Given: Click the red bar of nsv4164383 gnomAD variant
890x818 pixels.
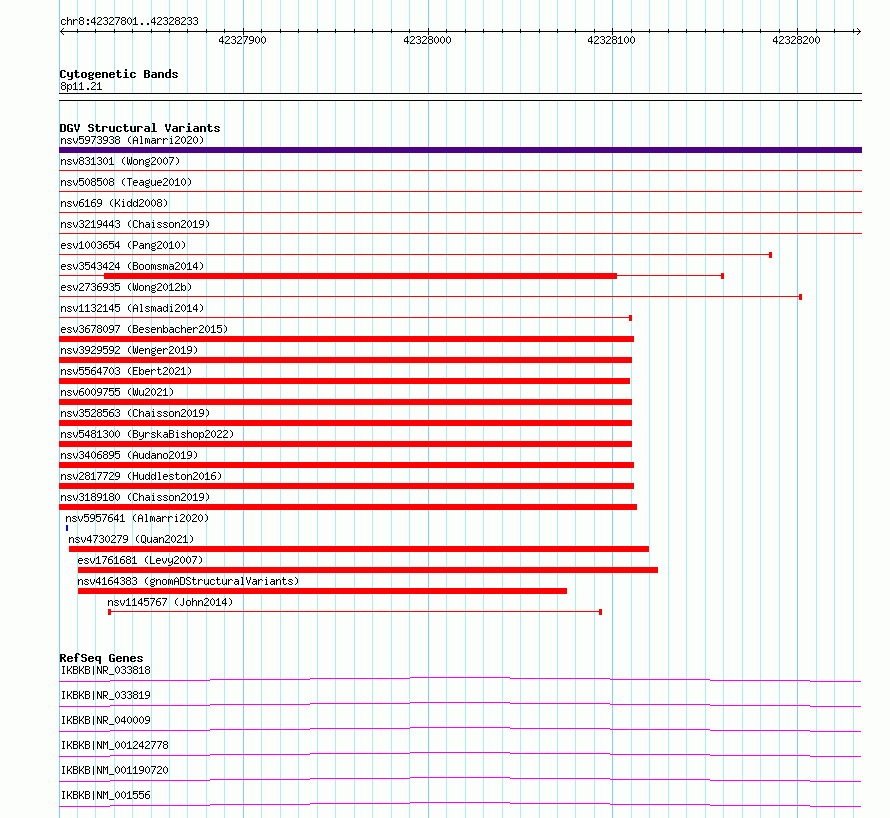Looking at the screenshot, I should tap(322, 591).
